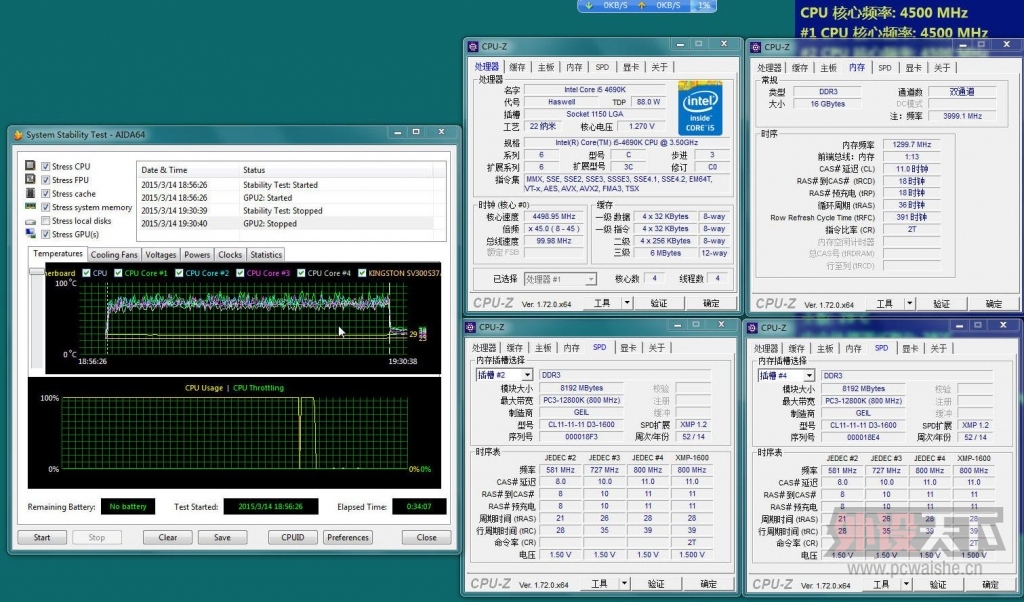Click 确定 in CPU-Z memory window
This screenshot has height=602, width=1024.
click(x=994, y=304)
